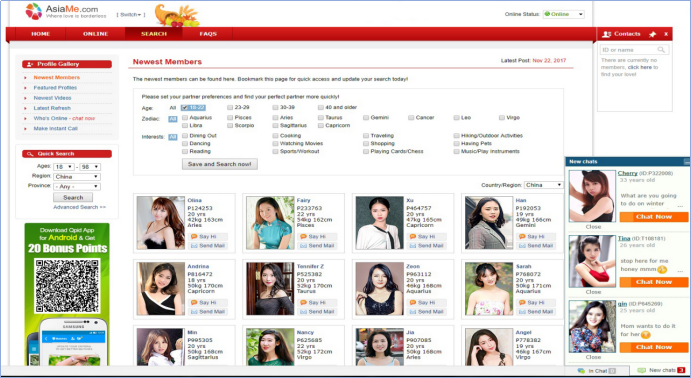Open the ONLINE menu tab
Image resolution: width=691 pixels, height=378 pixels.
click(x=95, y=34)
